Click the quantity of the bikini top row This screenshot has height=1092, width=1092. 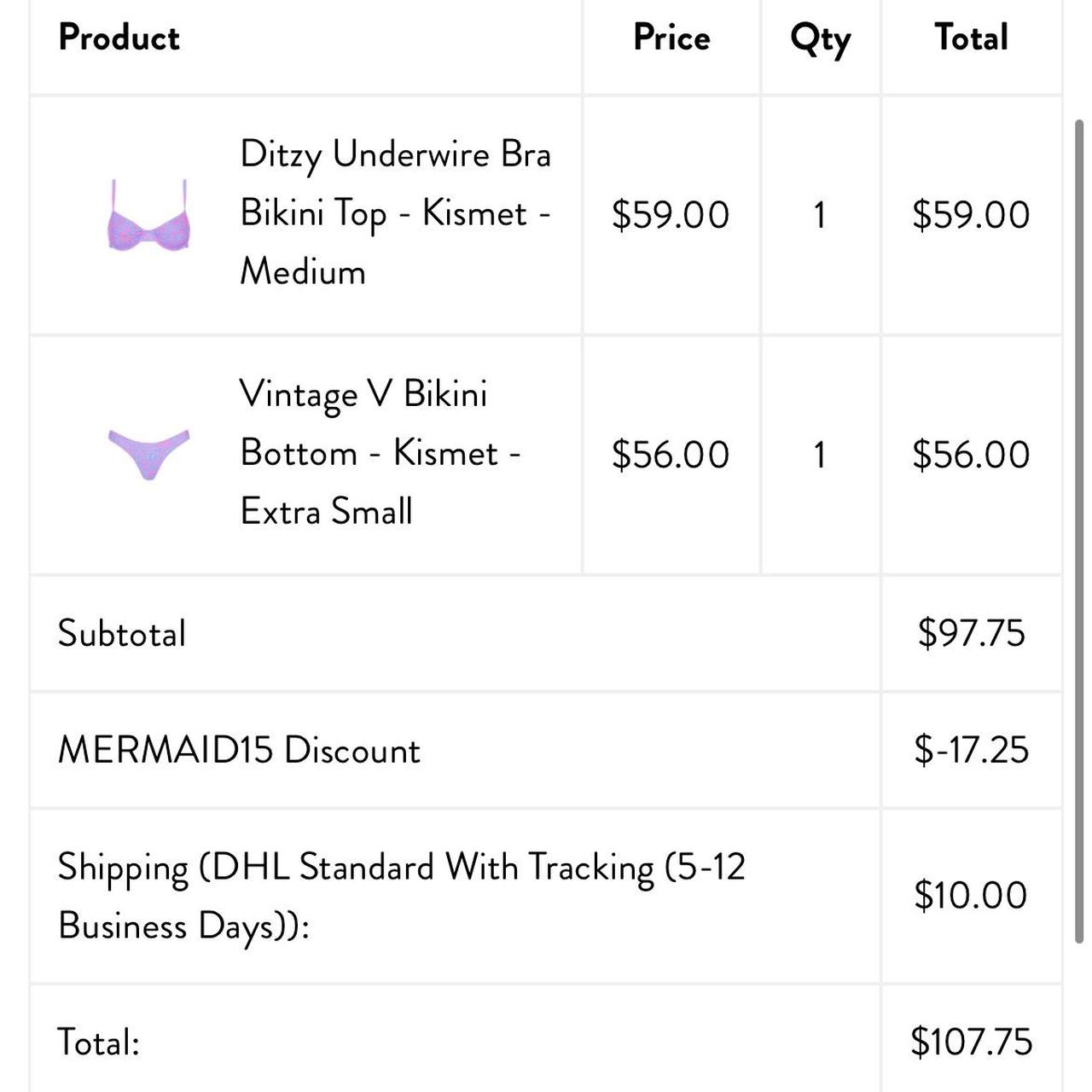coord(820,215)
